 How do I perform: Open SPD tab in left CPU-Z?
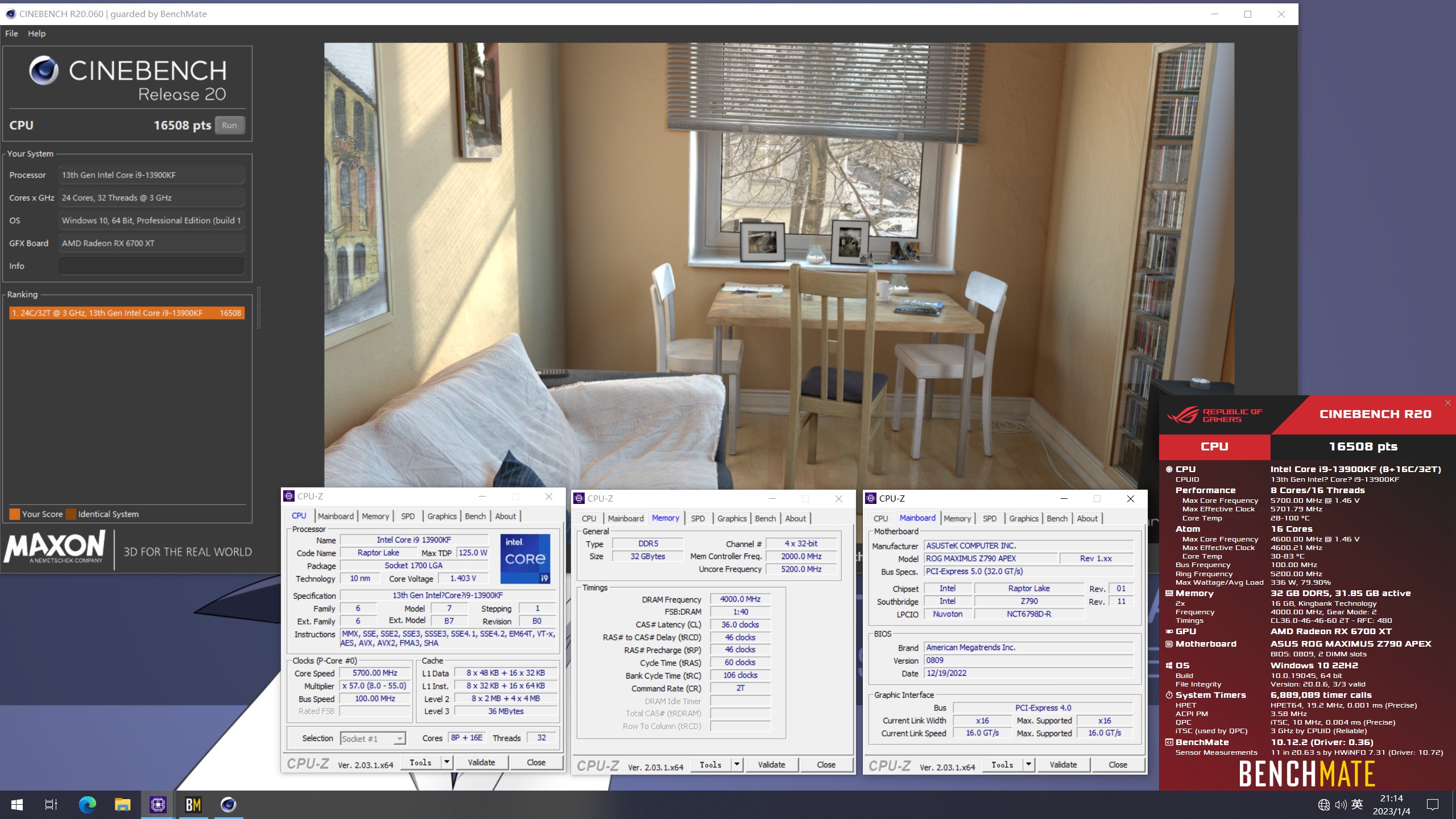408,516
